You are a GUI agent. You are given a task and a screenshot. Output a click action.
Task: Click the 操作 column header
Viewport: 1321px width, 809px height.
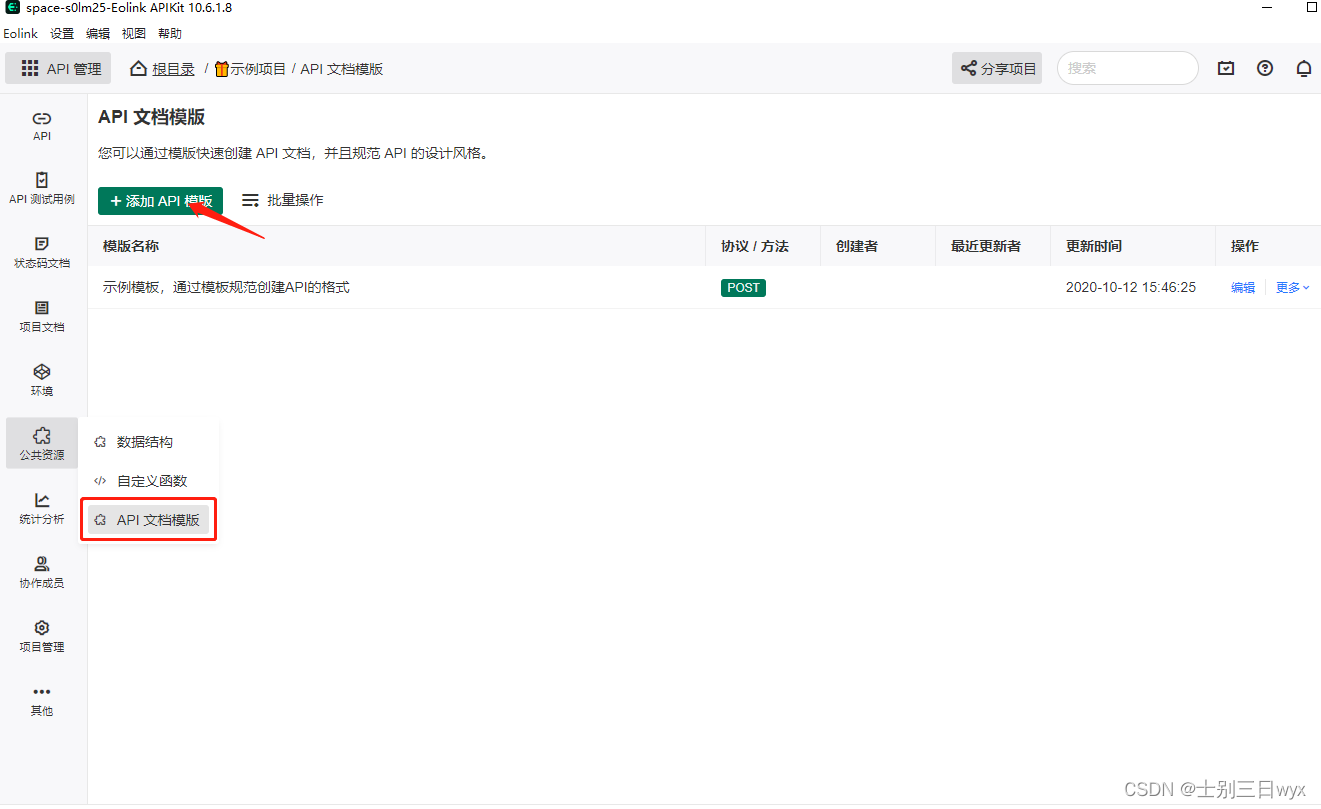tap(1245, 246)
